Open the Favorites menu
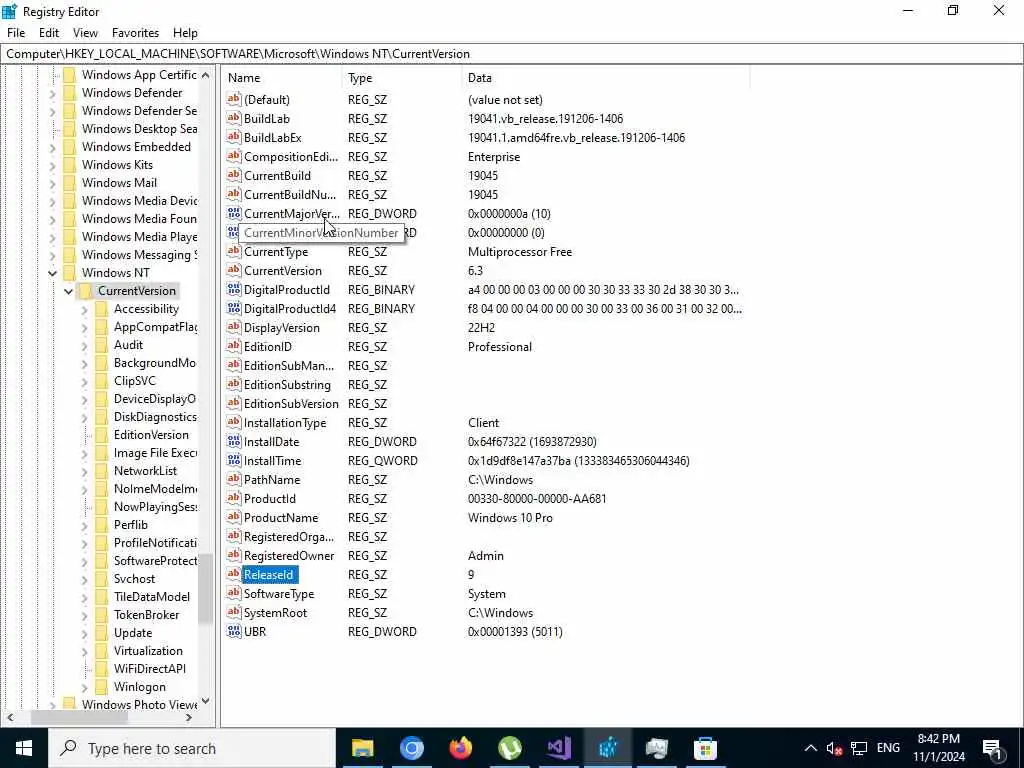 click(x=135, y=33)
